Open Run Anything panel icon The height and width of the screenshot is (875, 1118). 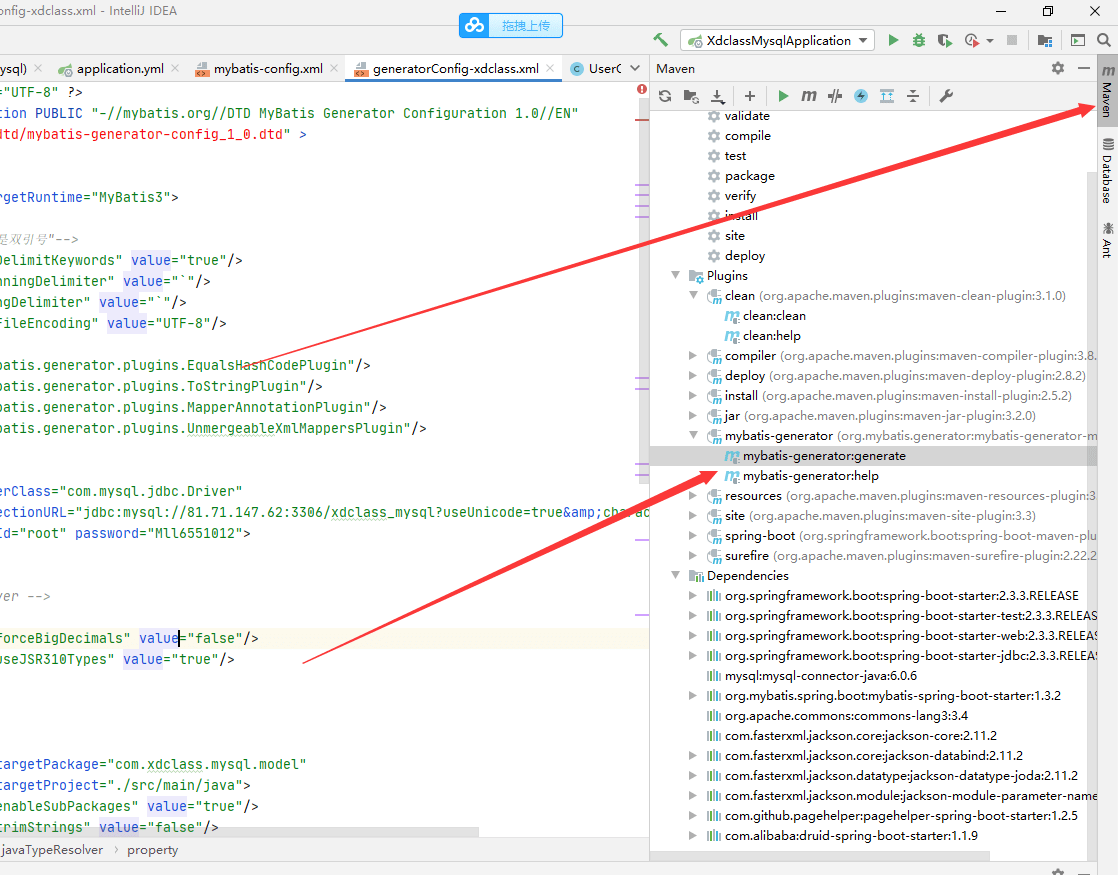pyautogui.click(x=1077, y=41)
